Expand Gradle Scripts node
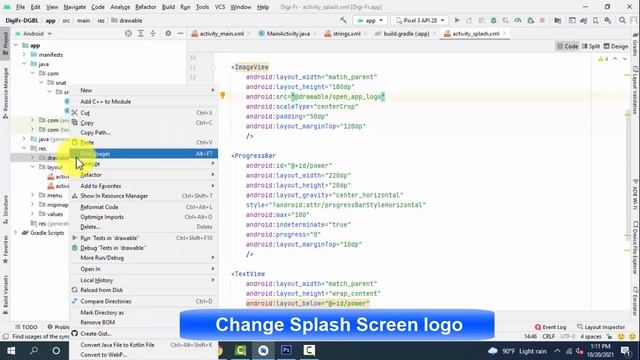The image size is (640, 360). pos(16,233)
